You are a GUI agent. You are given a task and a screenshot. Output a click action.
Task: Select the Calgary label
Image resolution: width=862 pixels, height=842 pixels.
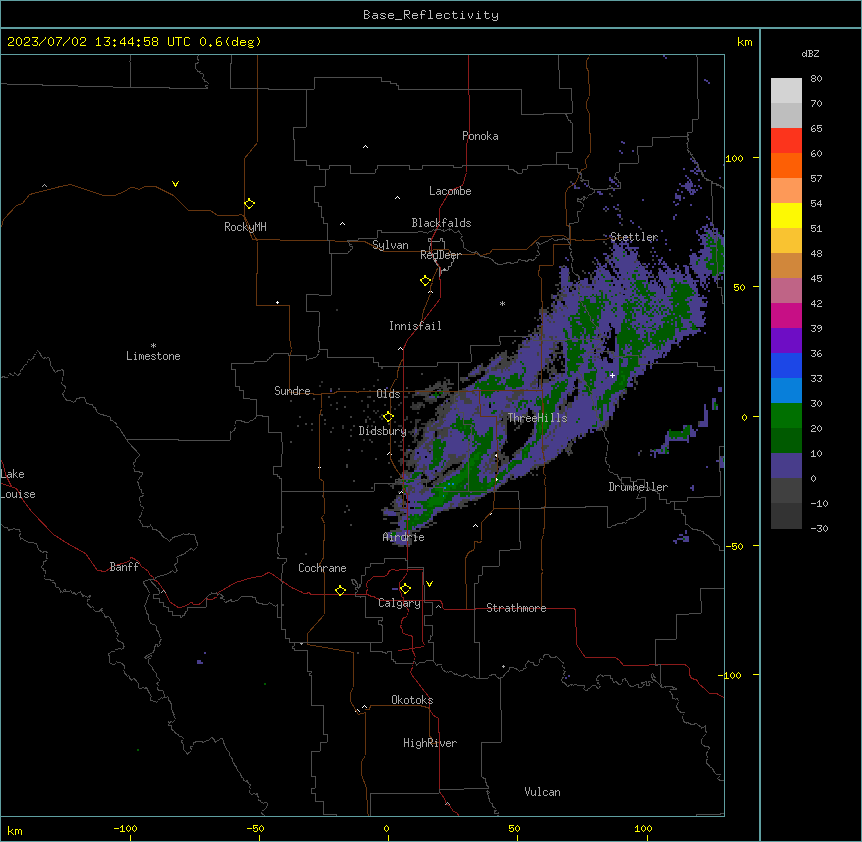[x=399, y=603]
